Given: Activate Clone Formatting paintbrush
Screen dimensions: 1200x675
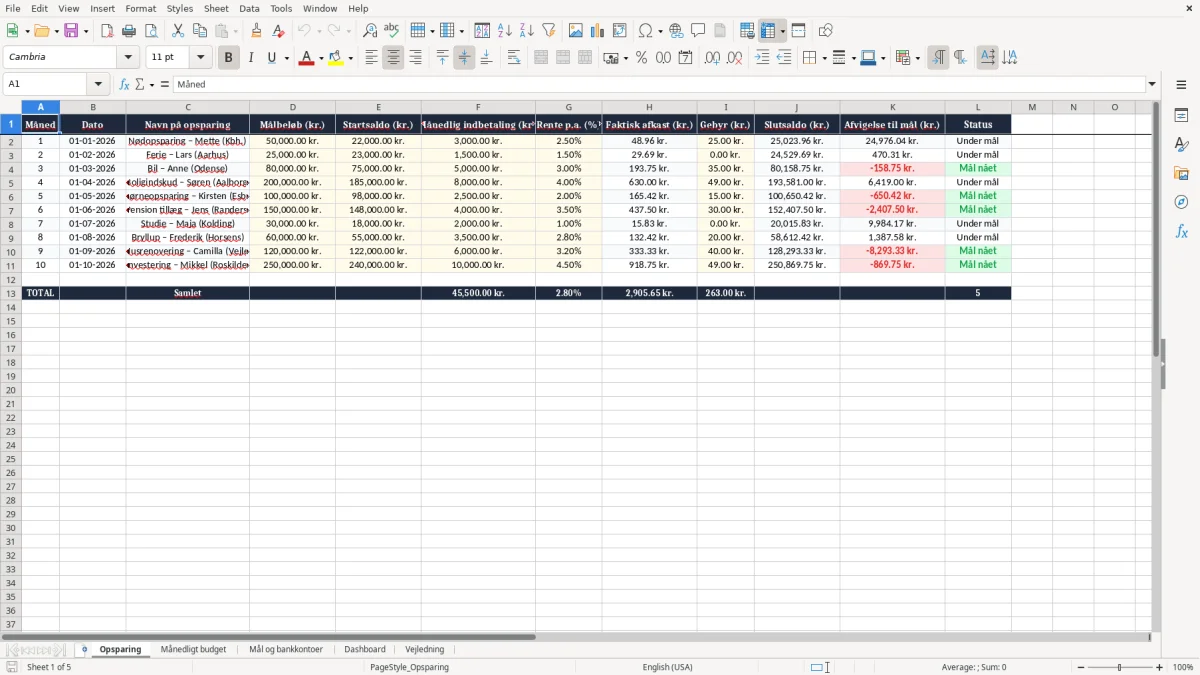Looking at the screenshot, I should point(257,31).
